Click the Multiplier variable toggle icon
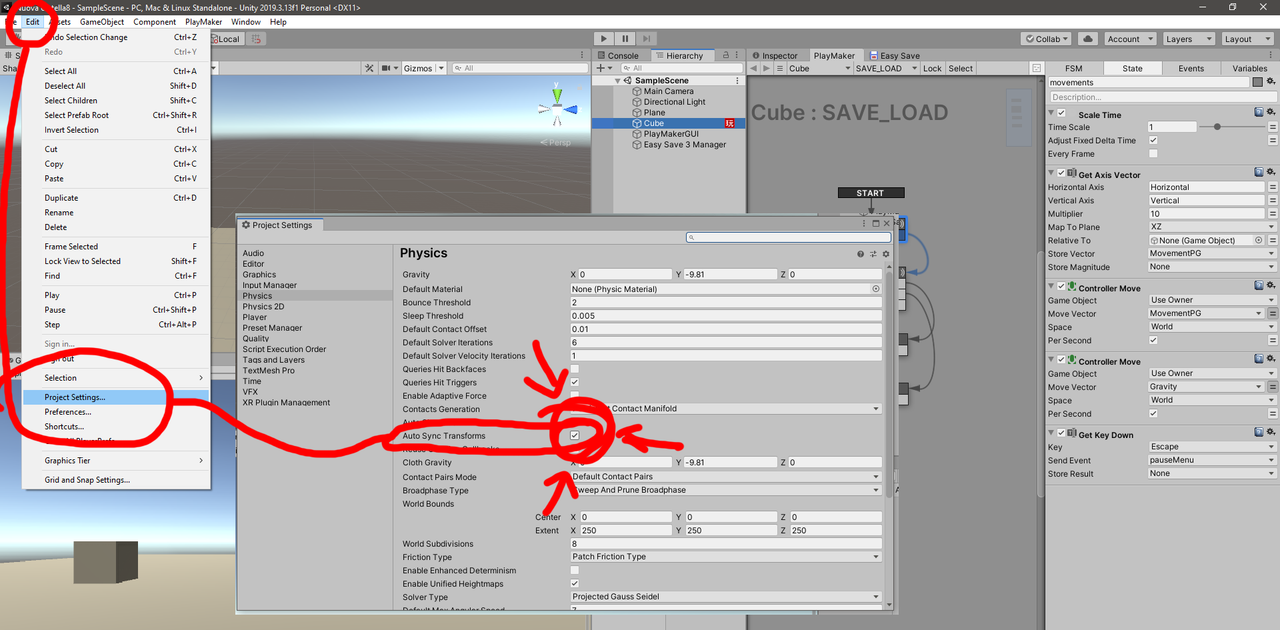 click(x=1272, y=214)
